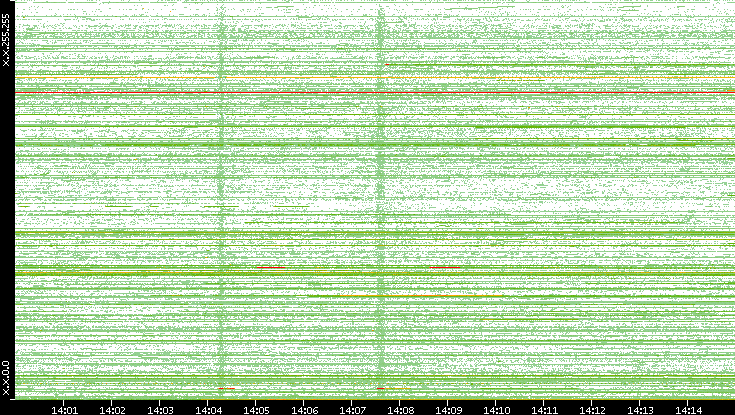Click the x.x.255.255 axis label
Image resolution: width=735 pixels, height=415 pixels.
pos(6,40)
